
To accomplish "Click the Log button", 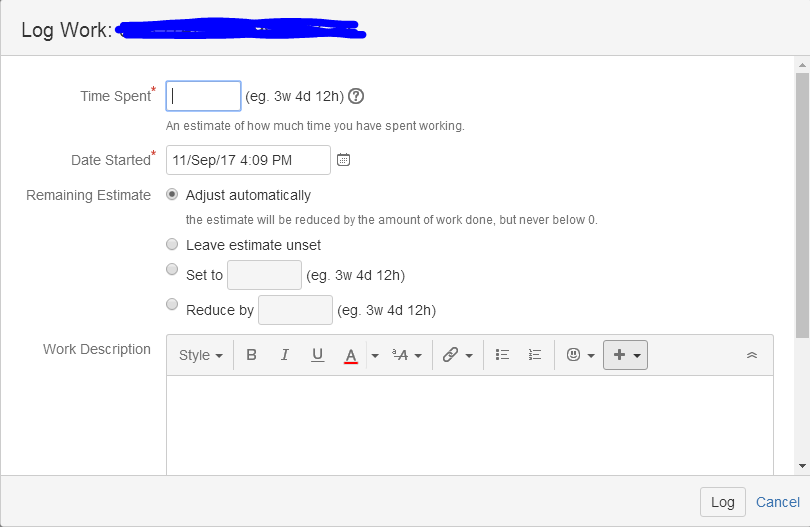I will [723, 502].
